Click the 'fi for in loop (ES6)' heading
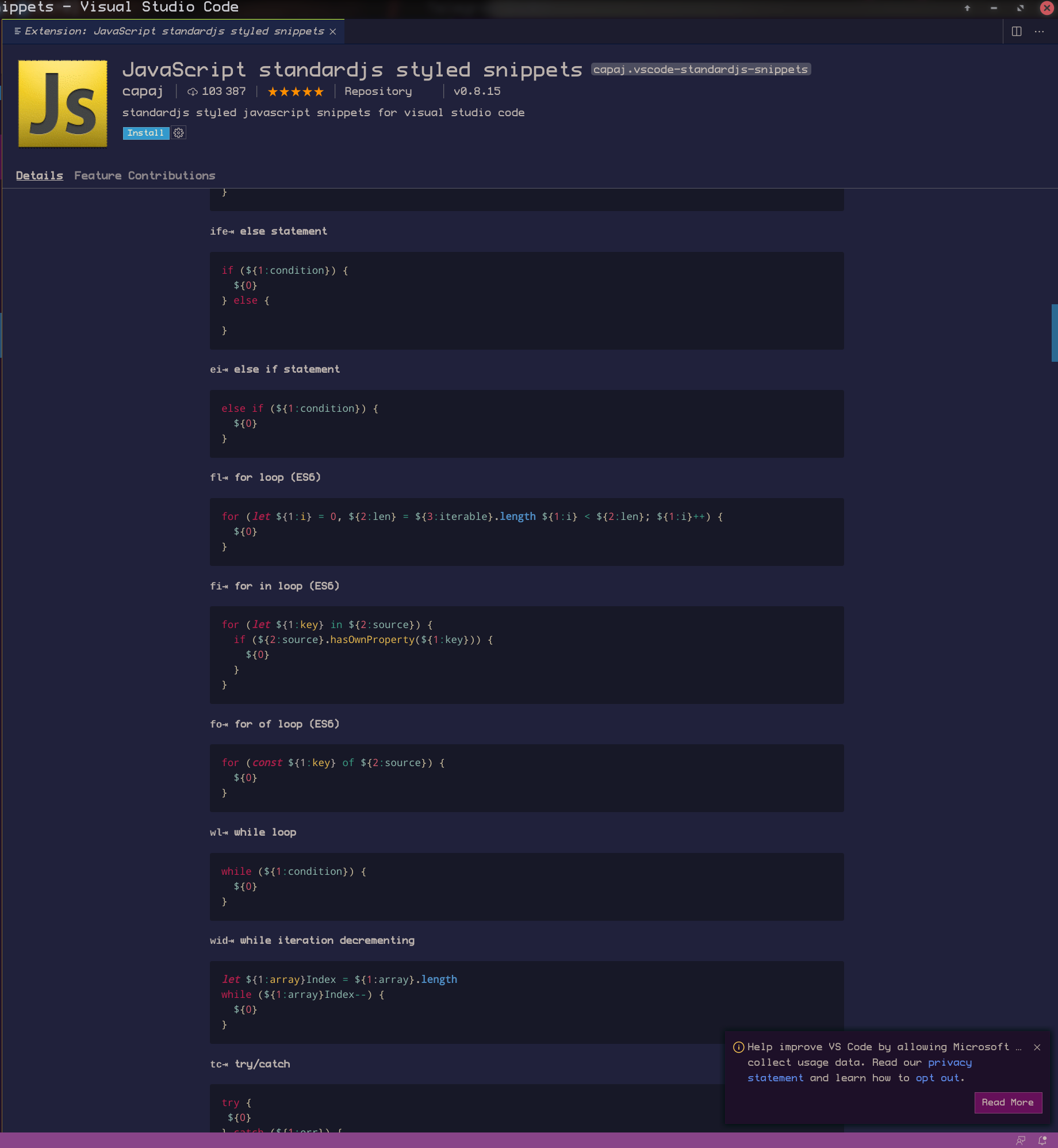This screenshot has height=1148, width=1058. (275, 586)
